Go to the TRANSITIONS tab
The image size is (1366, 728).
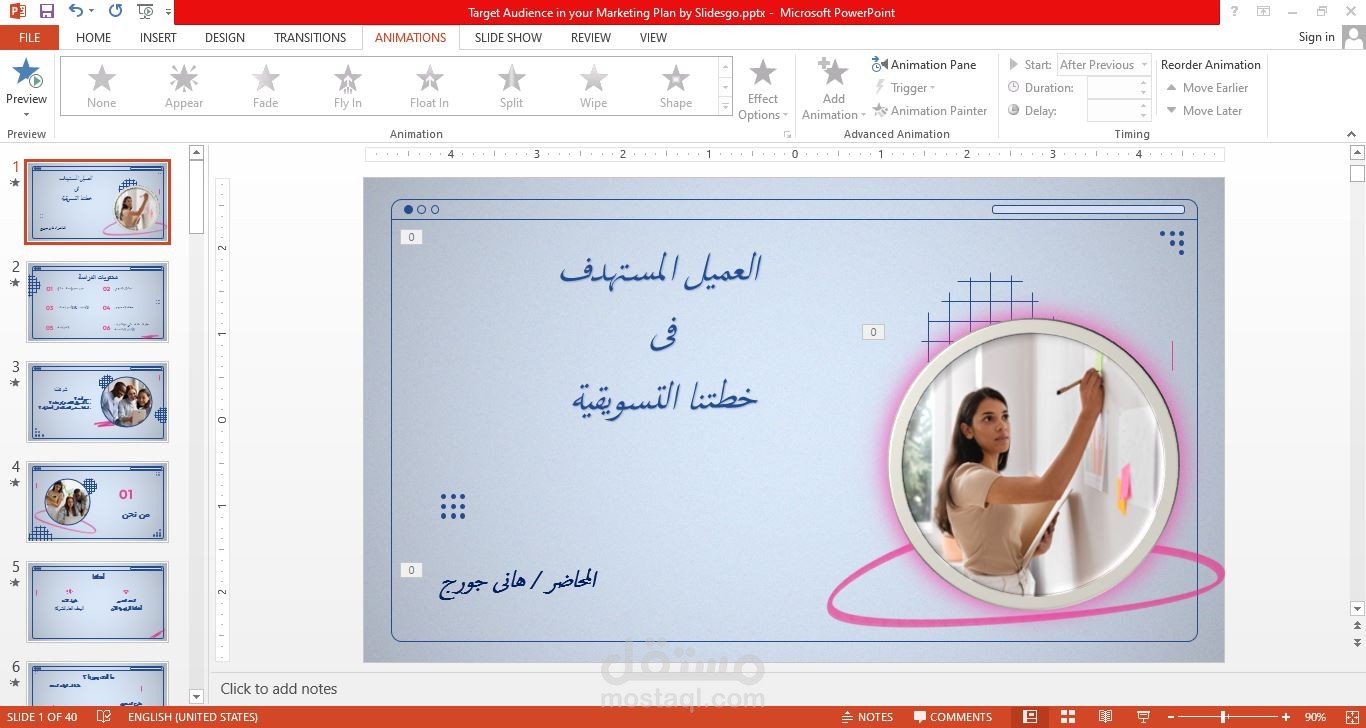(x=310, y=38)
